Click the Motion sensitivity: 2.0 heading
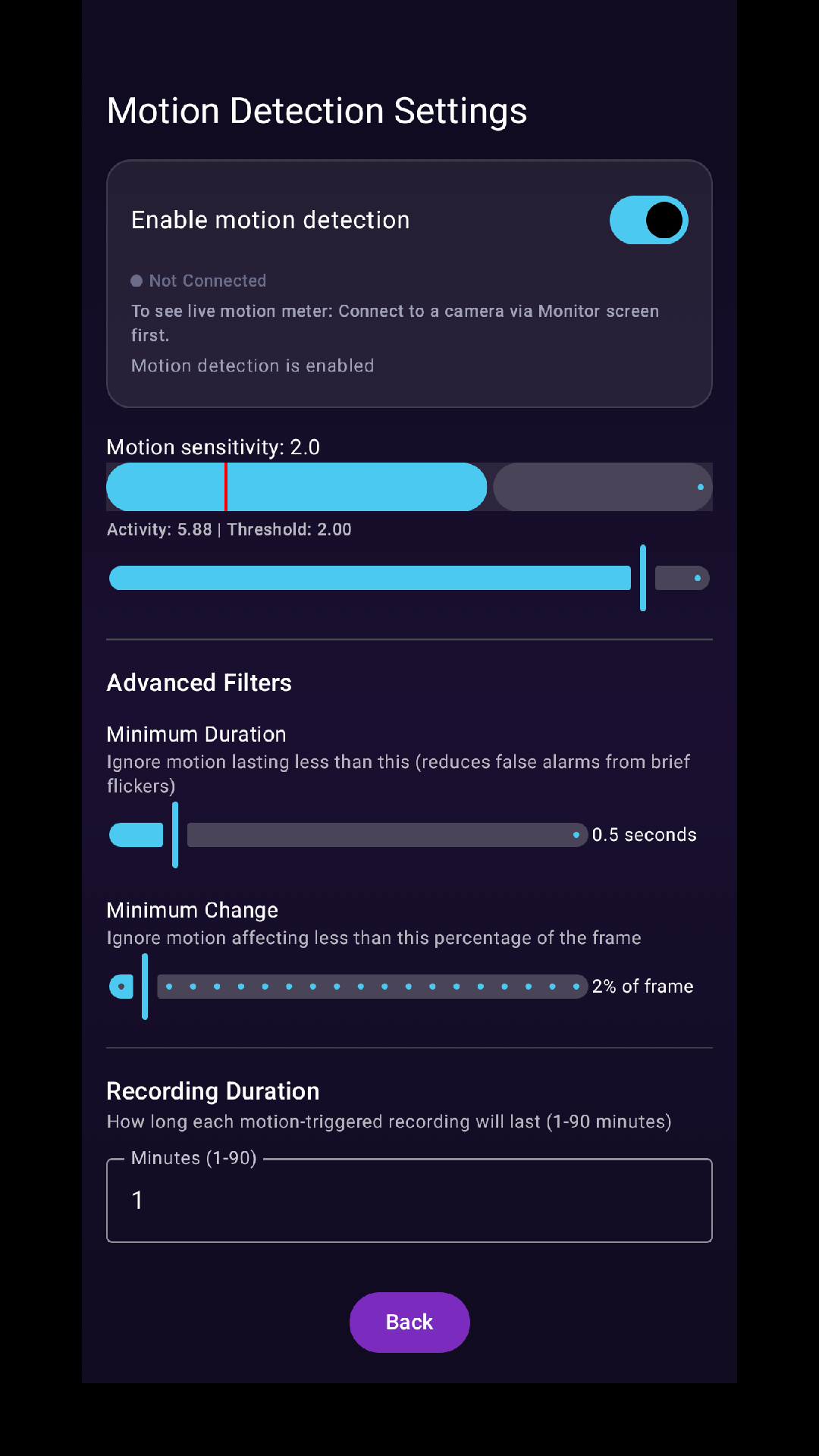Viewport: 819px width, 1456px height. click(x=213, y=447)
